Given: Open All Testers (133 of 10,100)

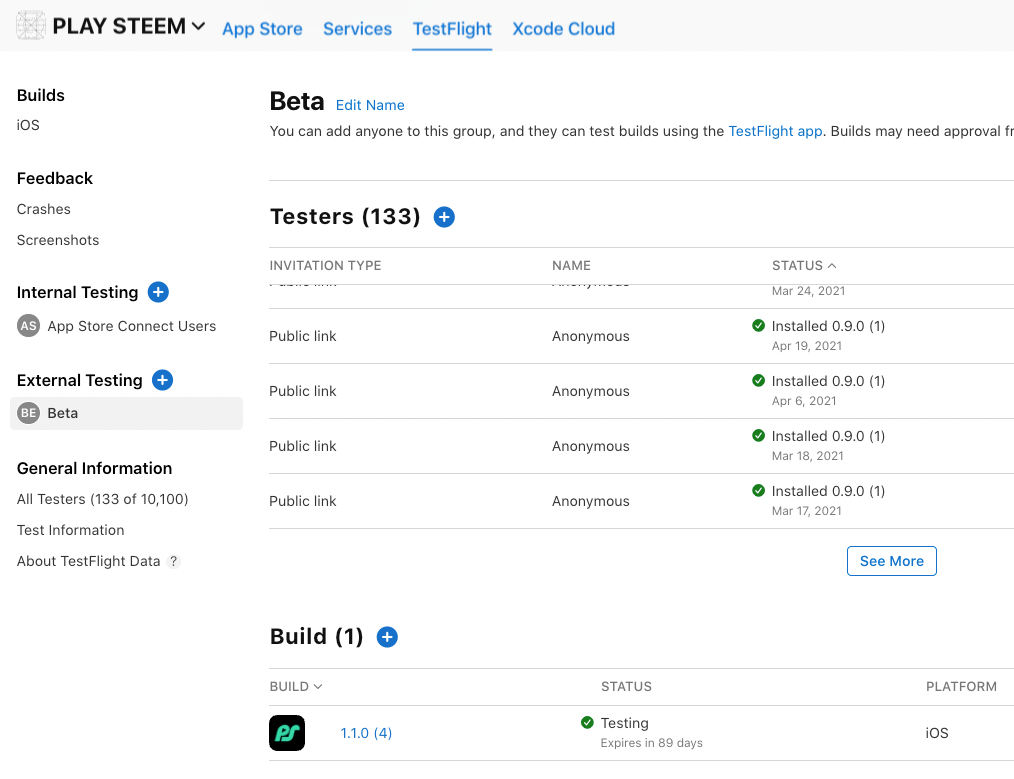Looking at the screenshot, I should (x=103, y=499).
